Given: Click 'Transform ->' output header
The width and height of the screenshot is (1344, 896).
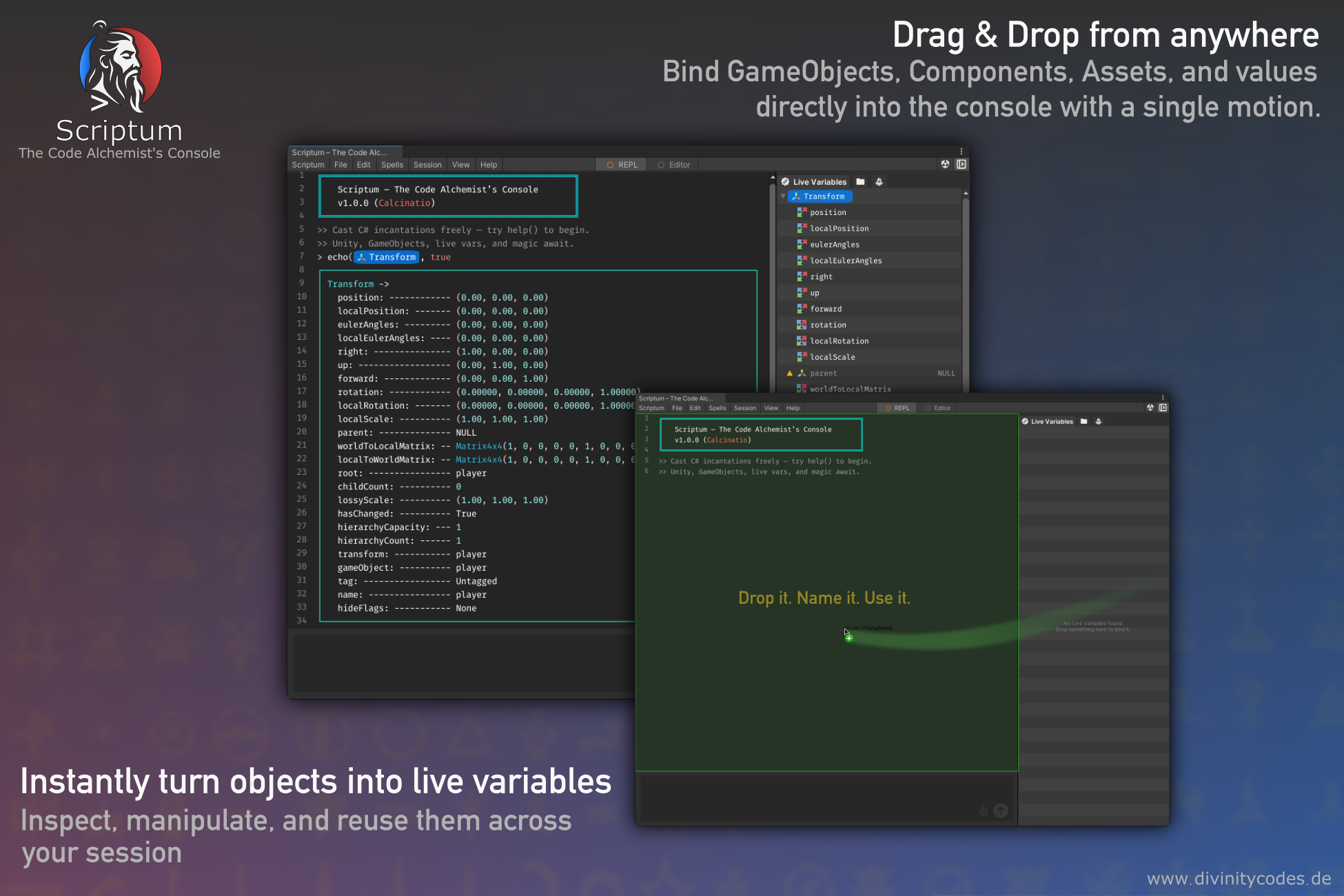Looking at the screenshot, I should (x=358, y=284).
